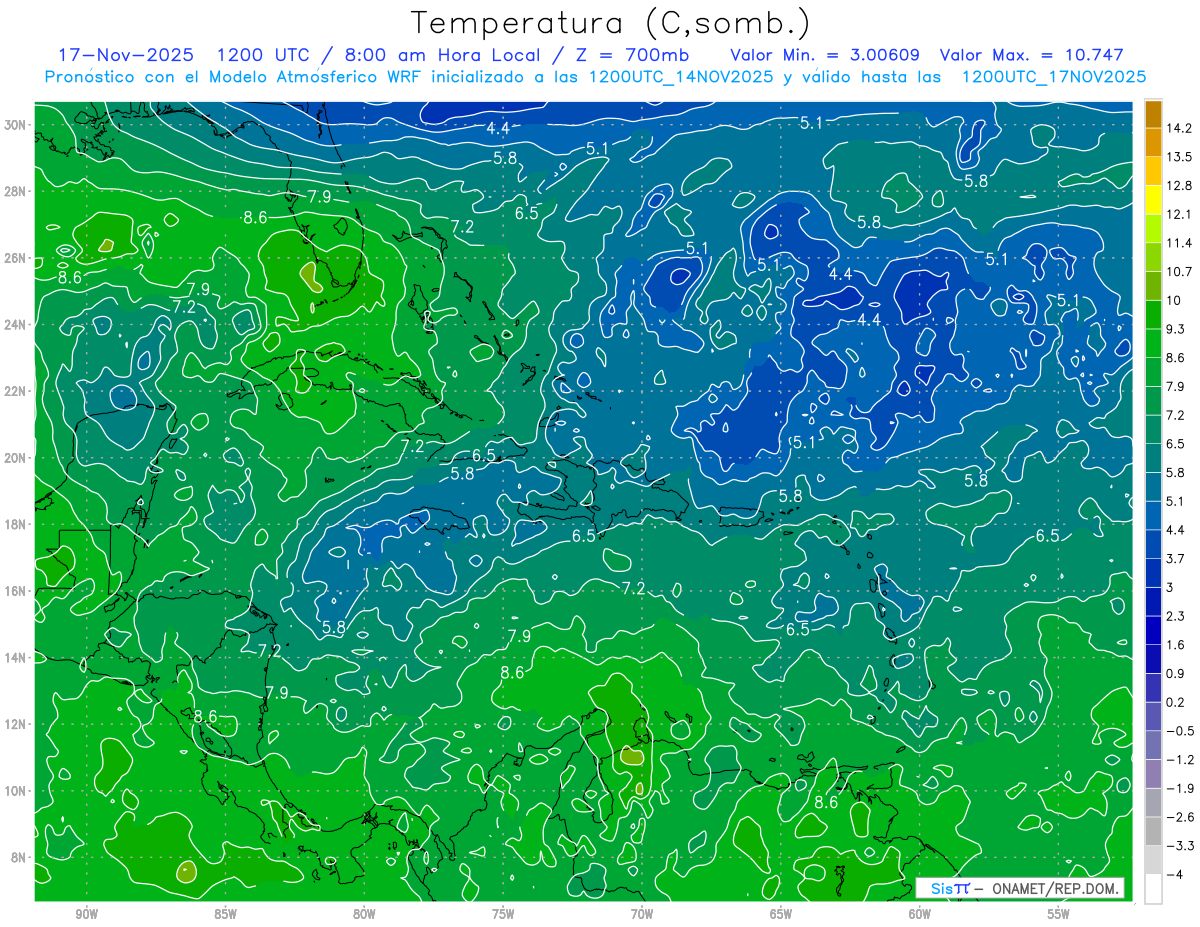This screenshot has height=927, width=1200.
Task: Click the '14N' latitude axis label
Action: pos(17,658)
